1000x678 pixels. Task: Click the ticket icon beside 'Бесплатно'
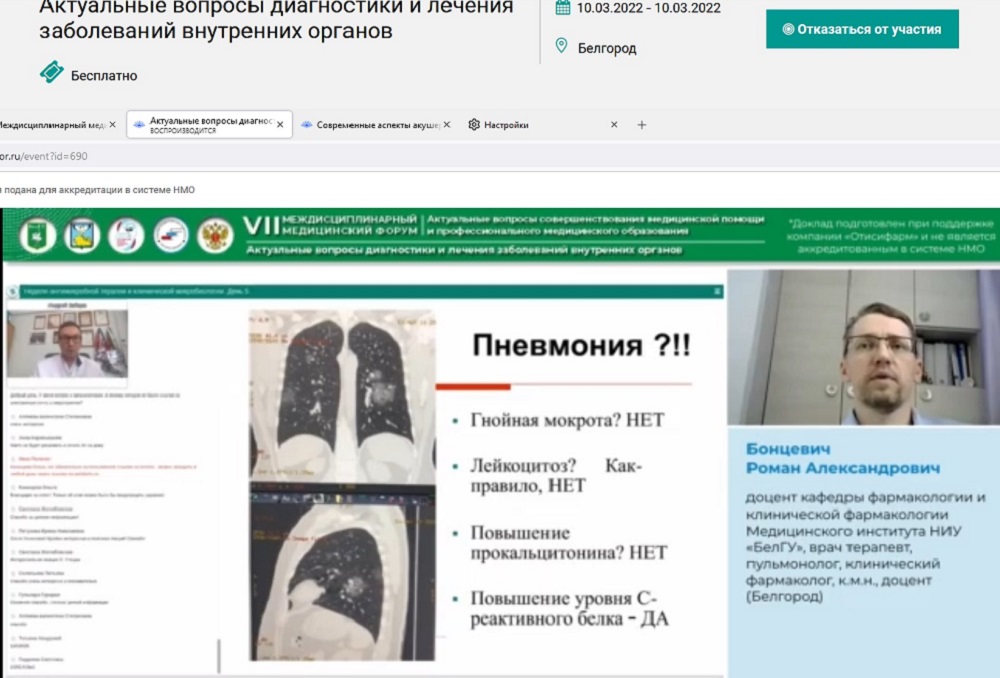51,73
